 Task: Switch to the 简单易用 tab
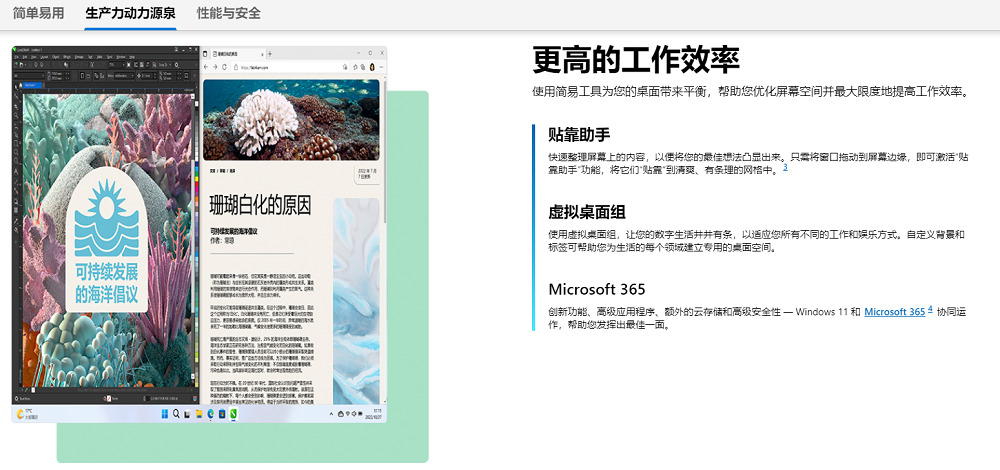tap(36, 13)
